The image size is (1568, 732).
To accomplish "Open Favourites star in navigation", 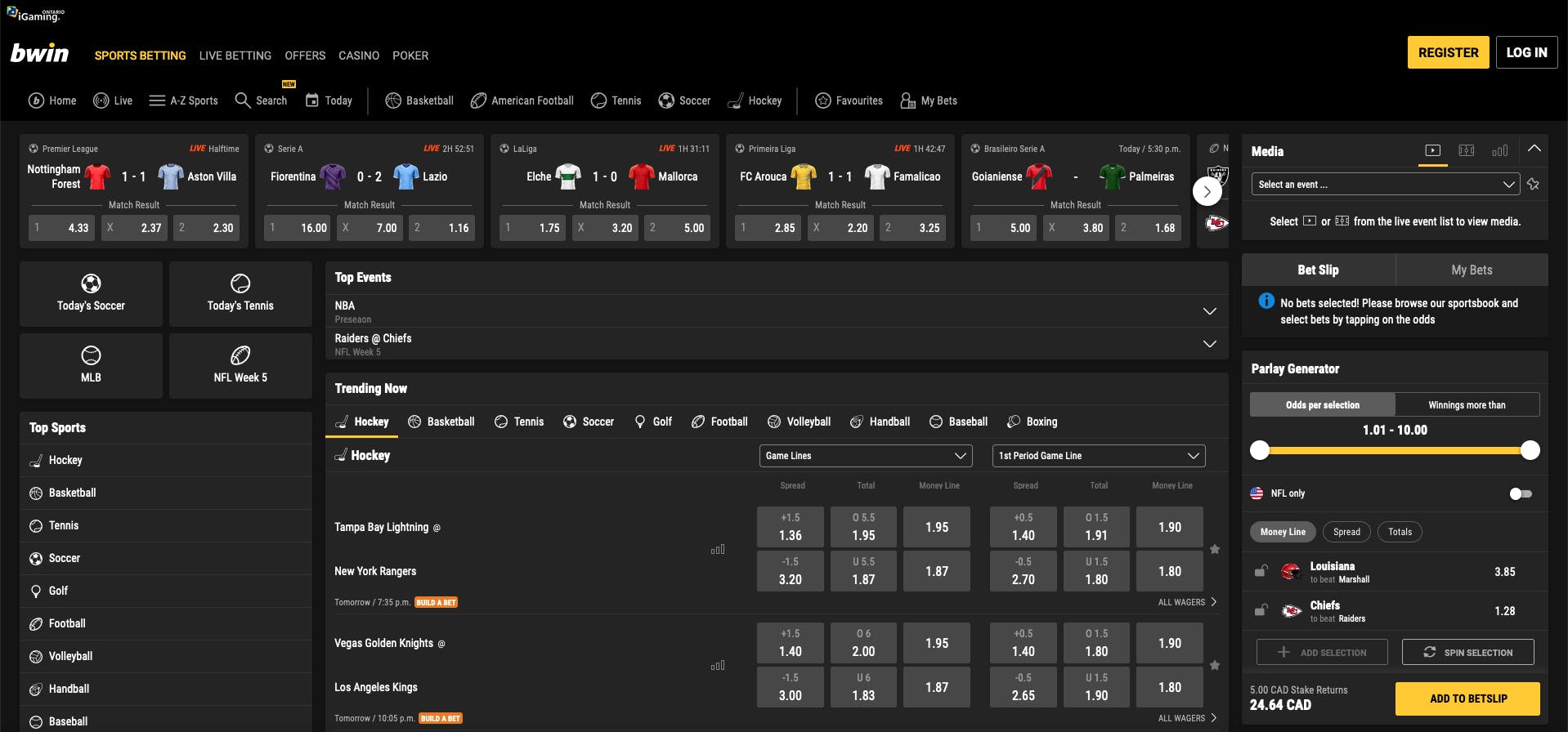I will pos(849,100).
